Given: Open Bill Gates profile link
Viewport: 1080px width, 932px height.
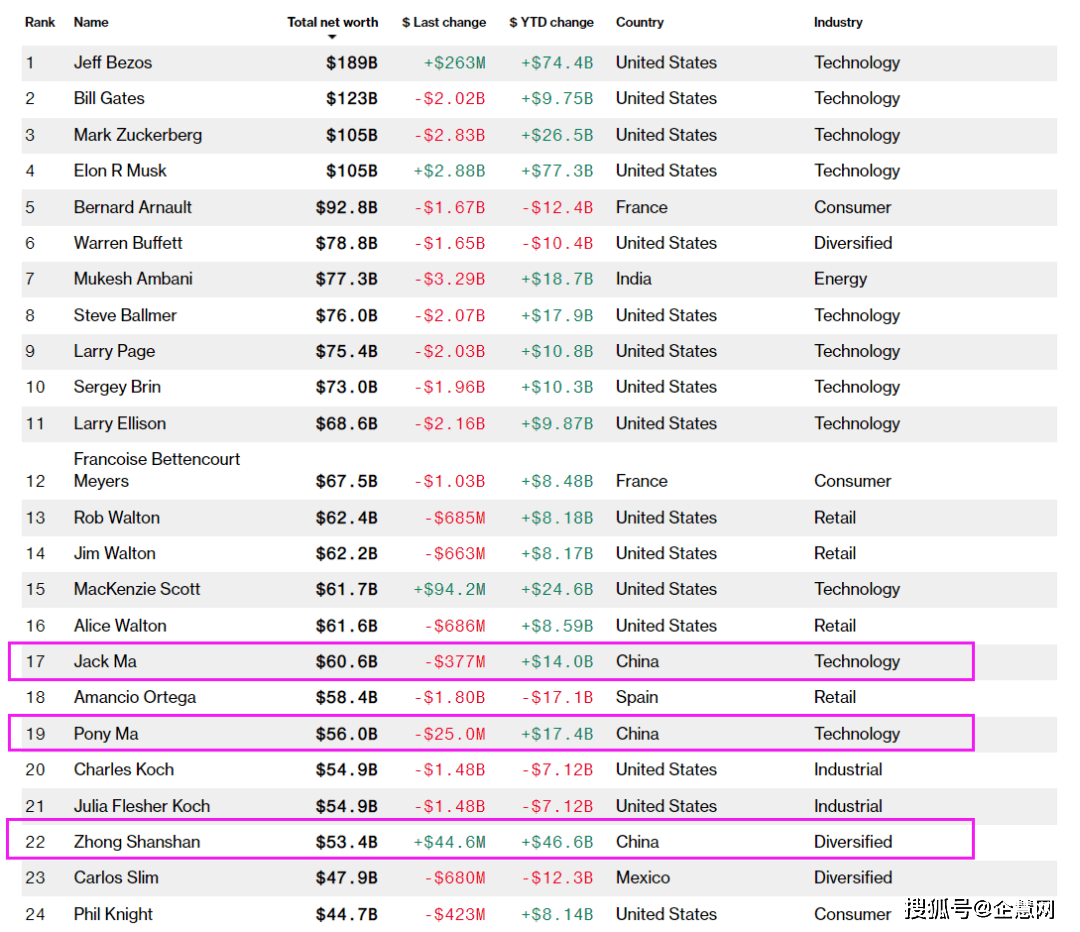Looking at the screenshot, I should point(109,99).
